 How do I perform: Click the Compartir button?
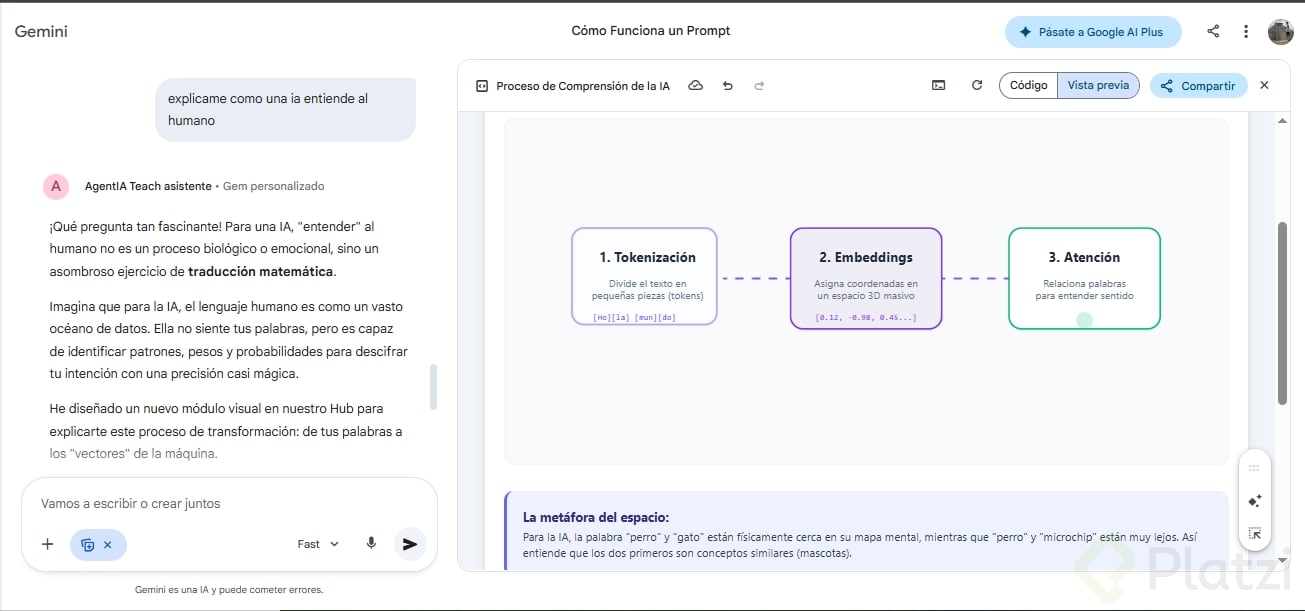(1198, 86)
